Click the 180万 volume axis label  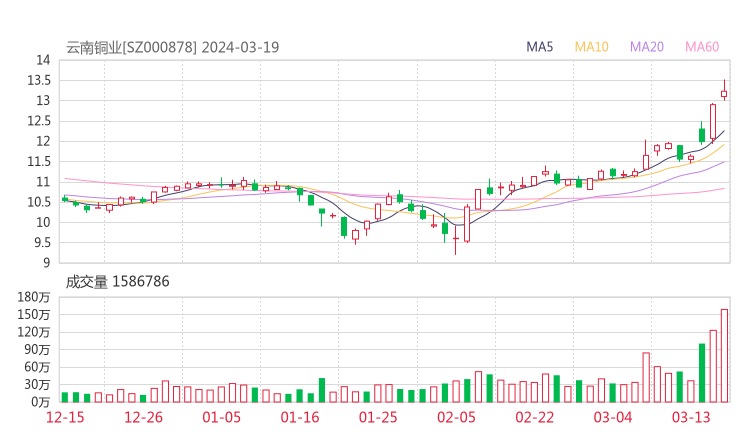point(34,297)
